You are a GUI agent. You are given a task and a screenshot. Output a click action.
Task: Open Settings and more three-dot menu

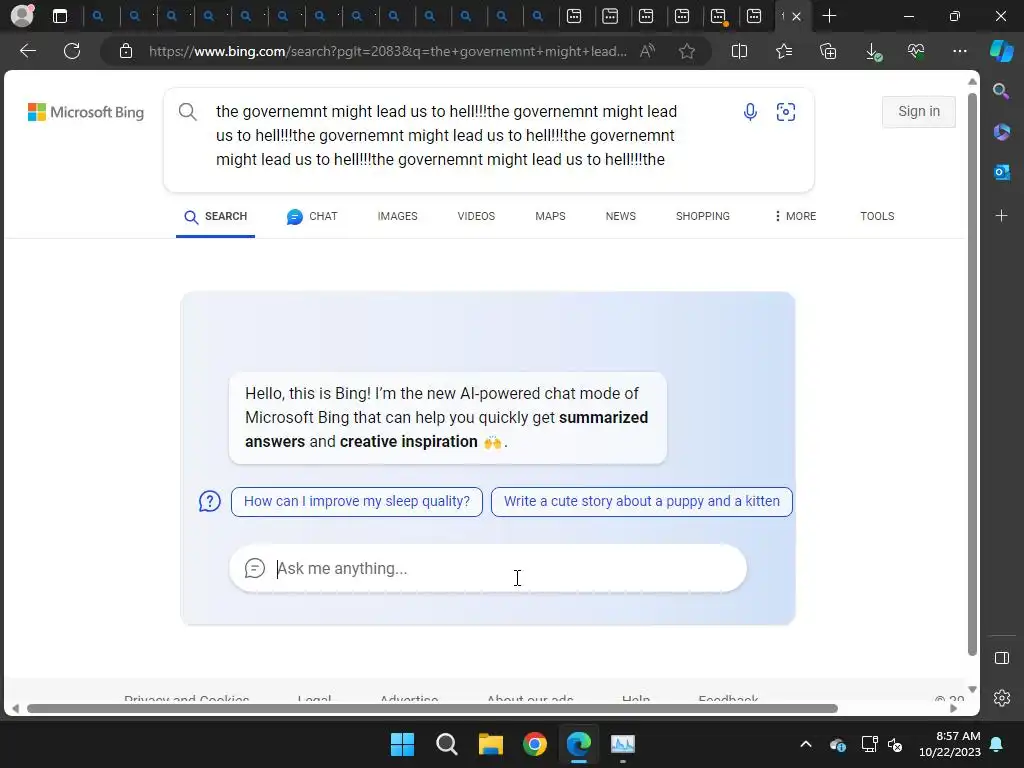[x=959, y=51]
